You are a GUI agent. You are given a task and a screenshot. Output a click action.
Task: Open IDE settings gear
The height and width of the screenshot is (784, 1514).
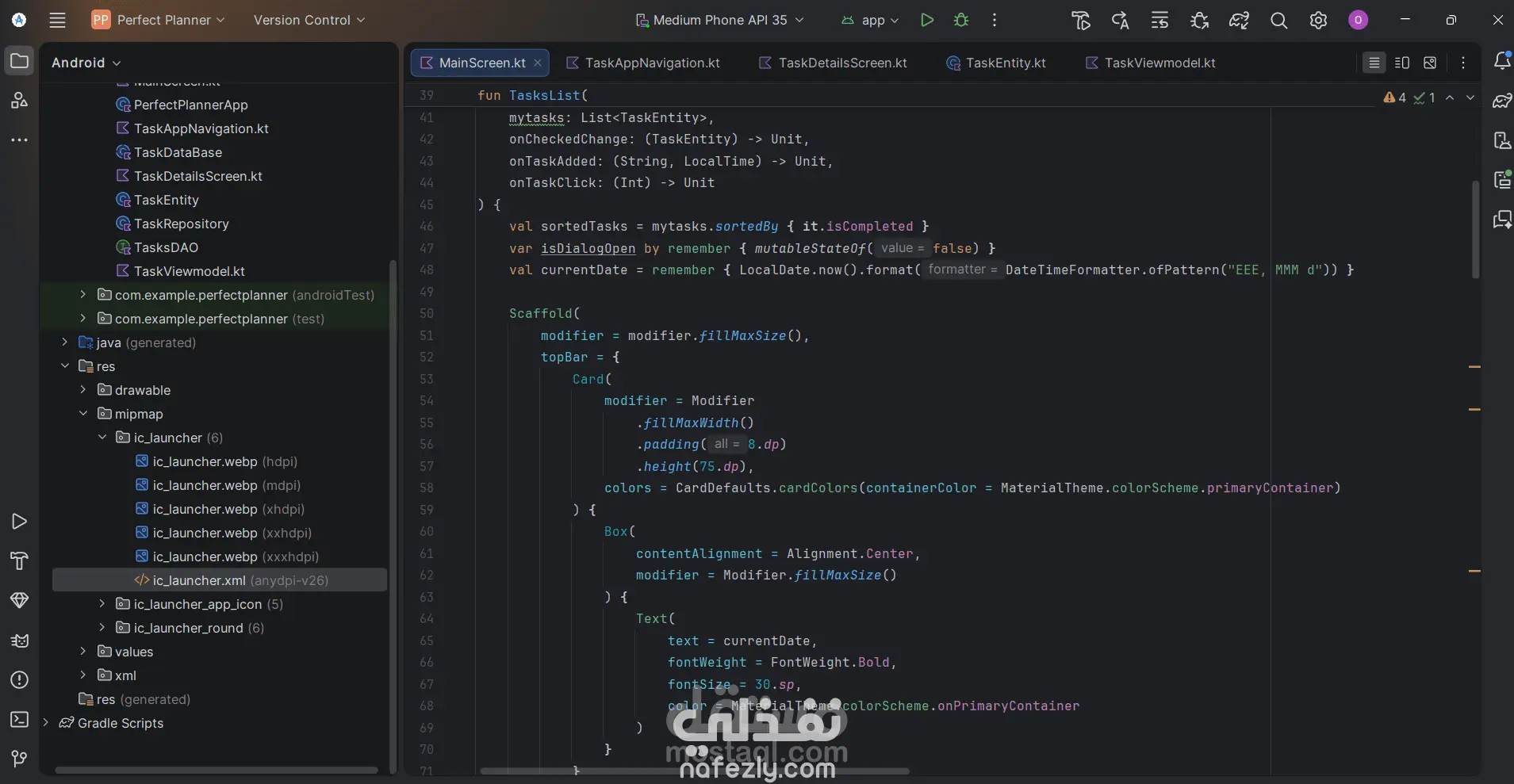[x=1318, y=20]
